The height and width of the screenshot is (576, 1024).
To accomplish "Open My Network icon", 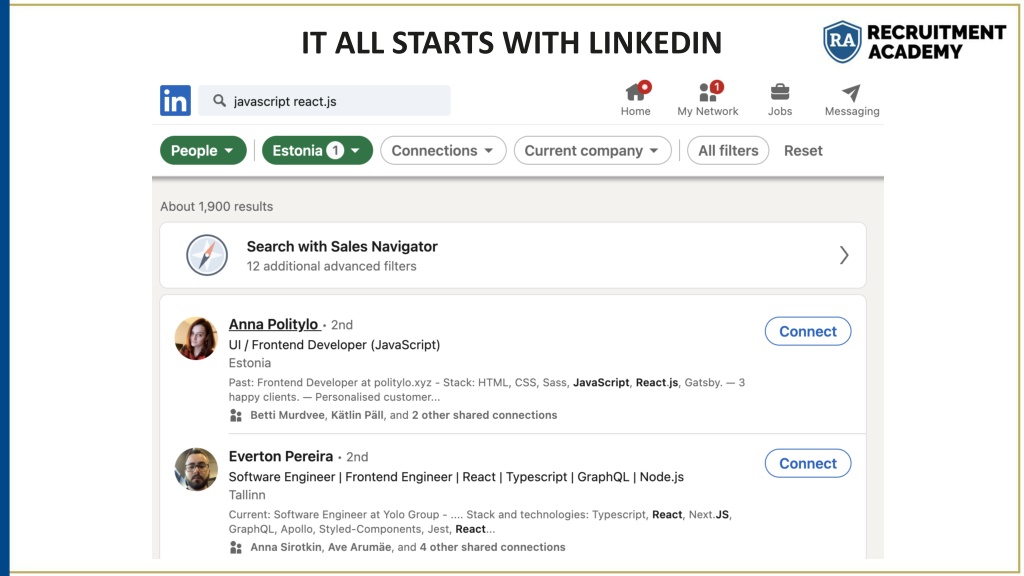I will tap(709, 91).
